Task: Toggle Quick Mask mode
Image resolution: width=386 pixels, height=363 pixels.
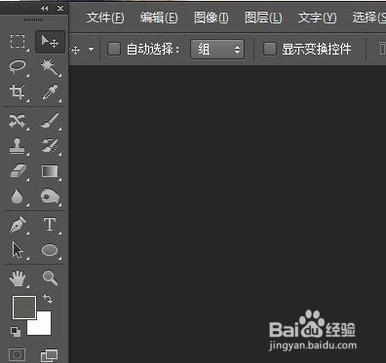Action: (17, 355)
